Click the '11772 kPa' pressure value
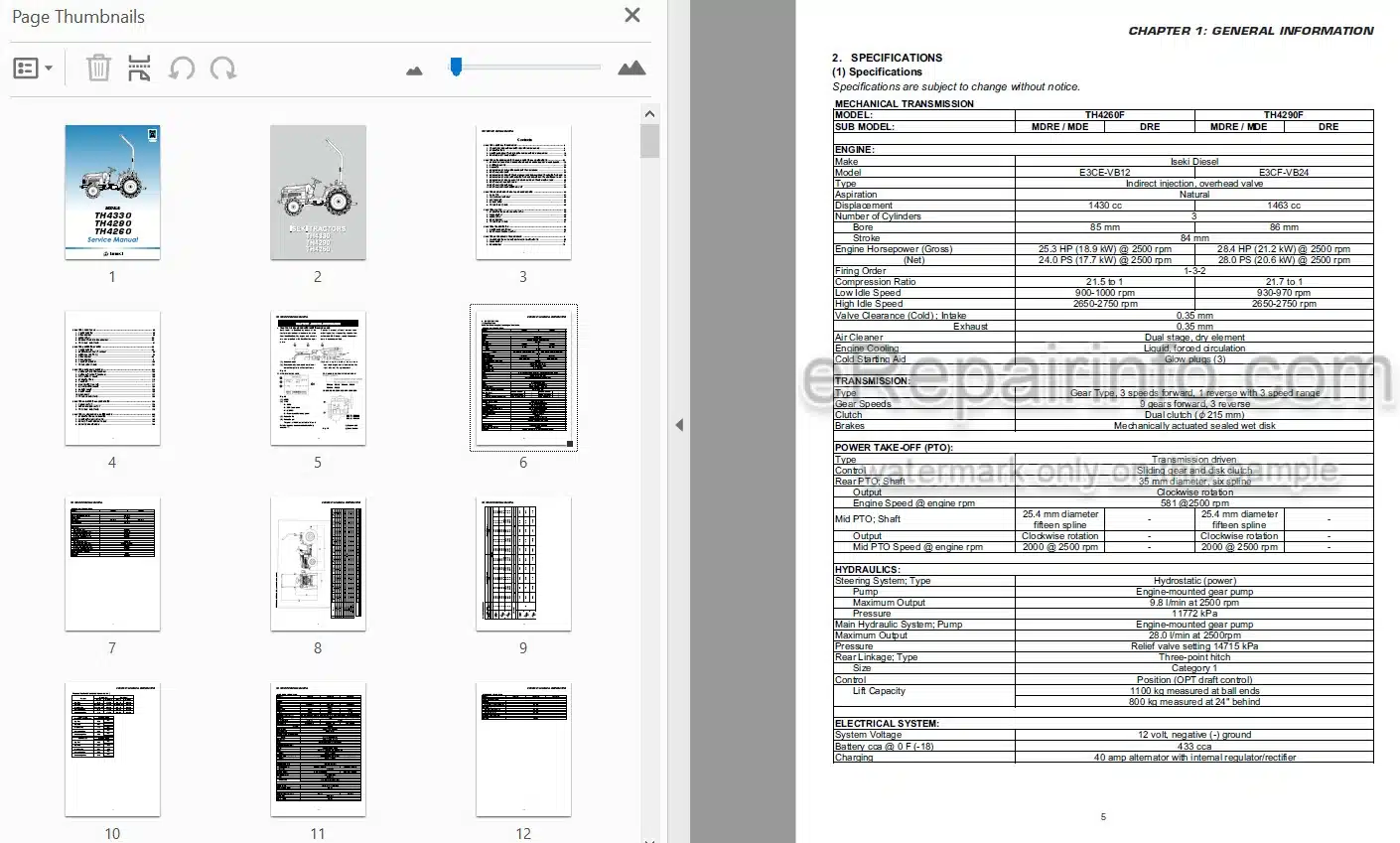 [1193, 614]
